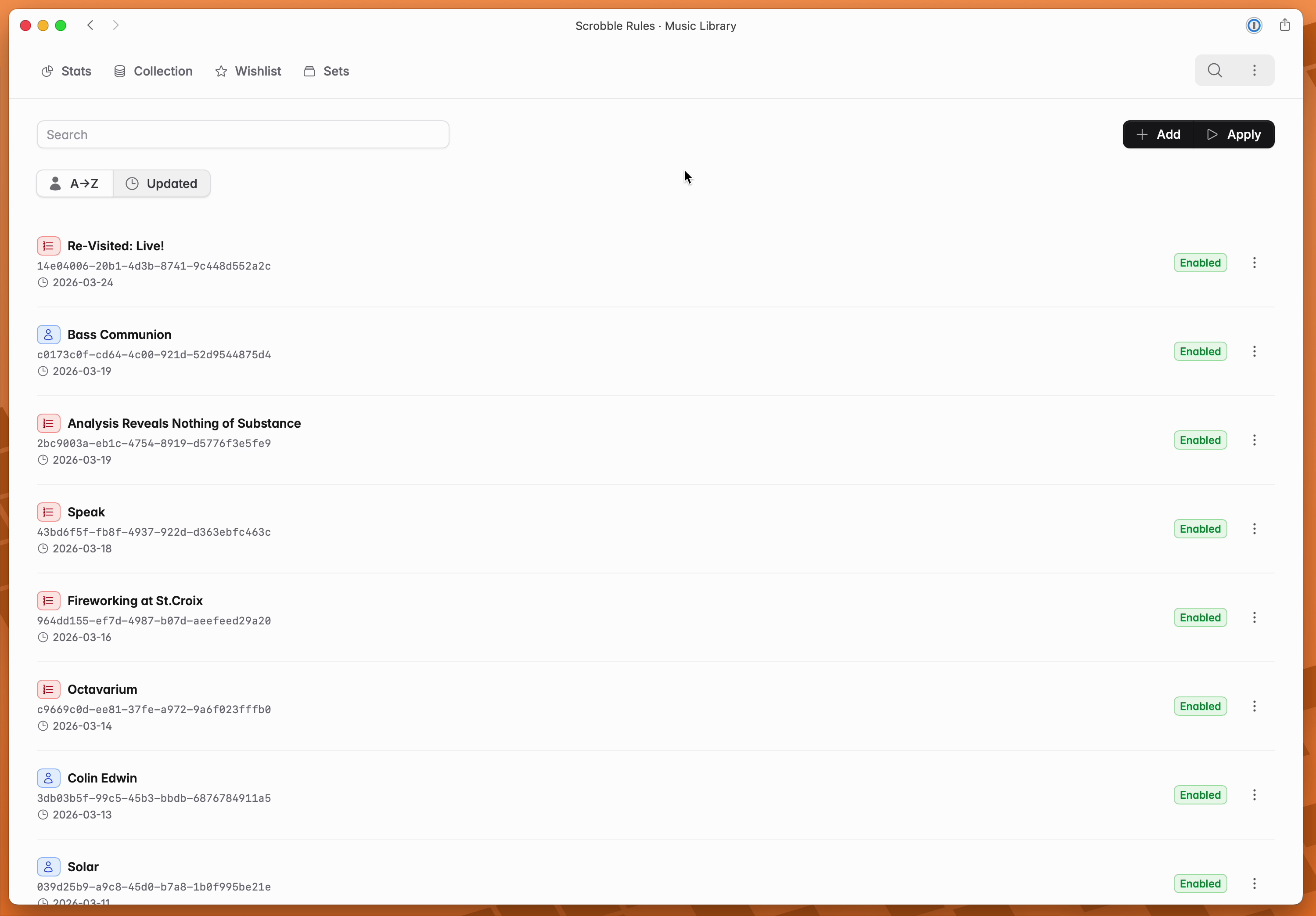Screen dimensions: 1316x916
Task: Open the Collection tab
Action: pyautogui.click(x=153, y=71)
